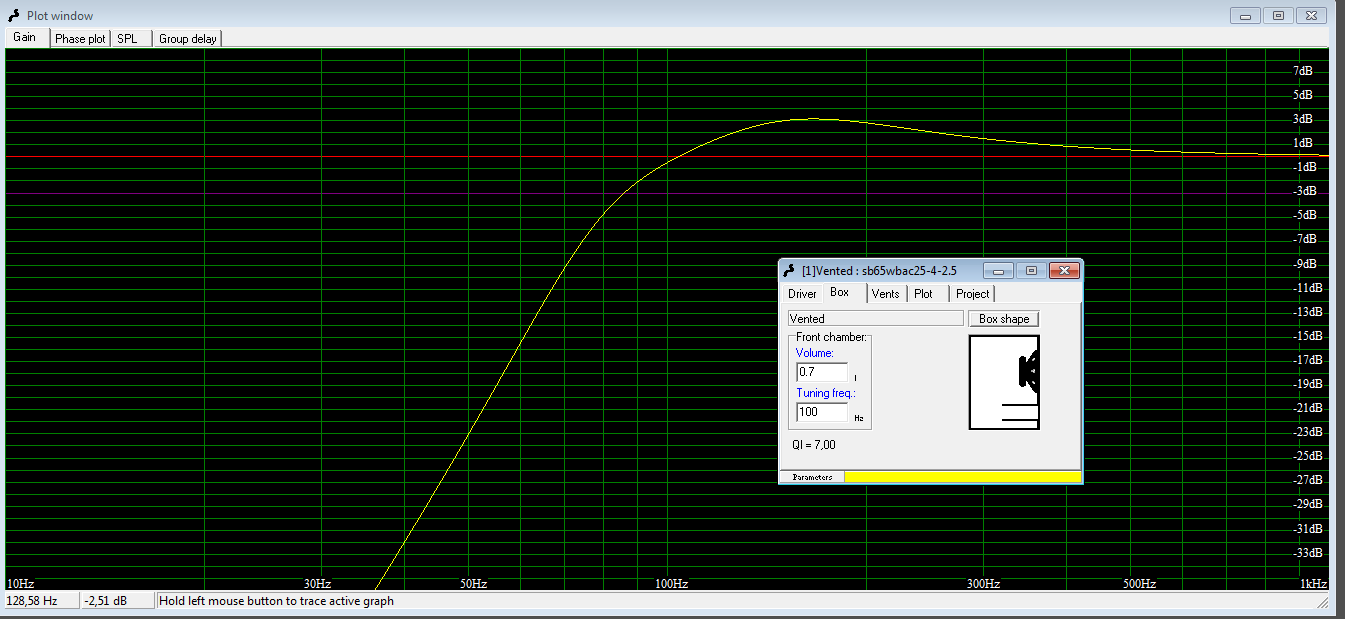Click the vented box diagram image
1345x619 pixels.
point(1004,383)
